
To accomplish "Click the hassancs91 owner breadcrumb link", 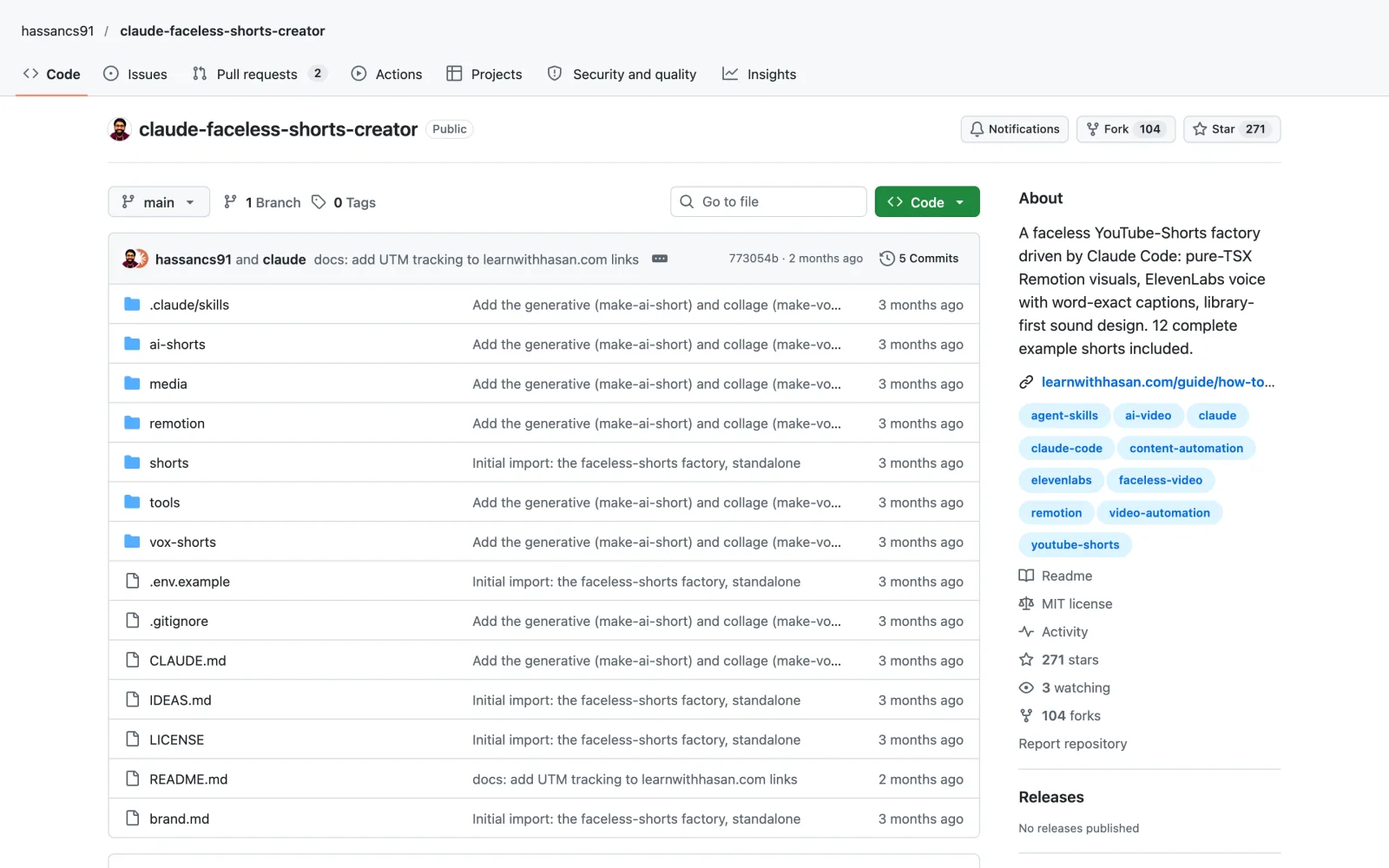I will (57, 31).
